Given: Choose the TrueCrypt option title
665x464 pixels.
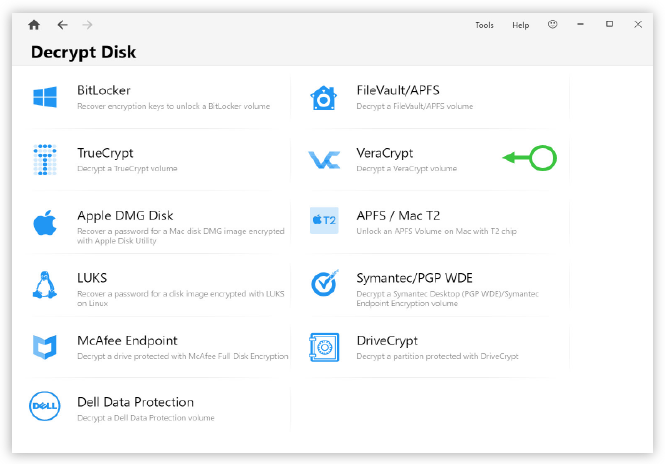Looking at the screenshot, I should 105,153.
